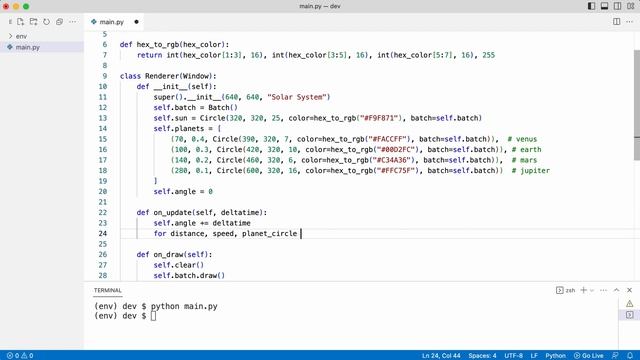Click terminal input at cursor prompt

click(x=153, y=316)
